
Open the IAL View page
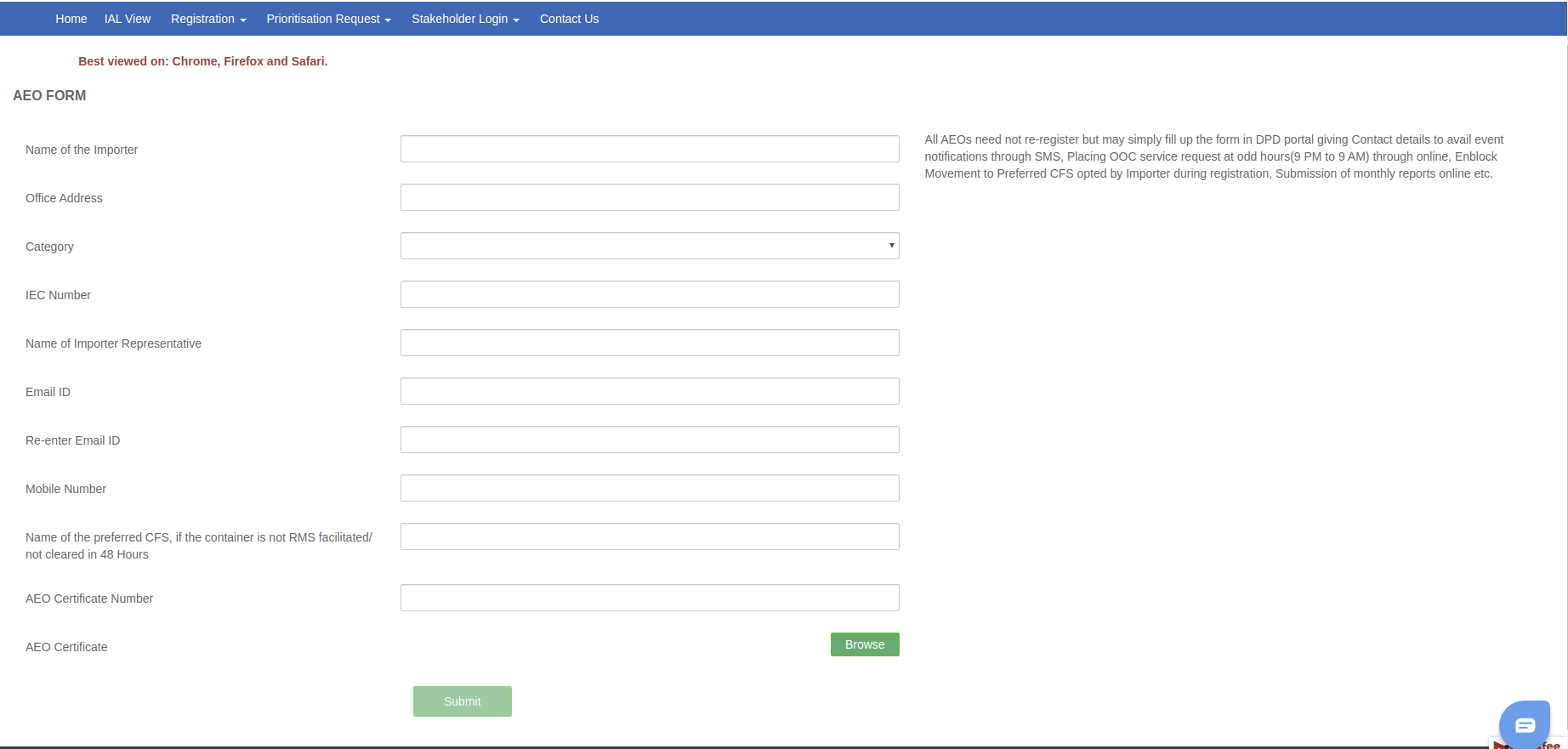tap(128, 19)
